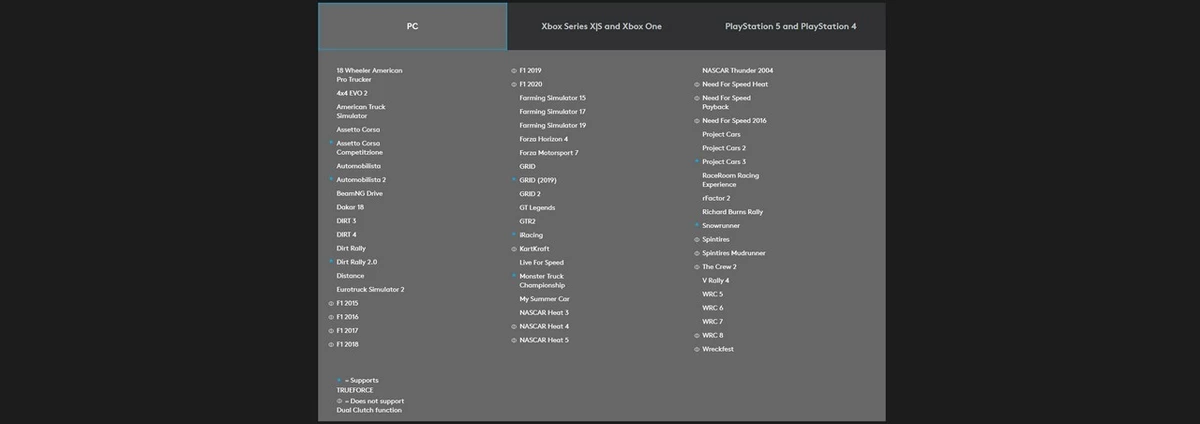Image resolution: width=1200 pixels, height=424 pixels.
Task: Click the V Rally 4 entry
Action: [x=715, y=281]
